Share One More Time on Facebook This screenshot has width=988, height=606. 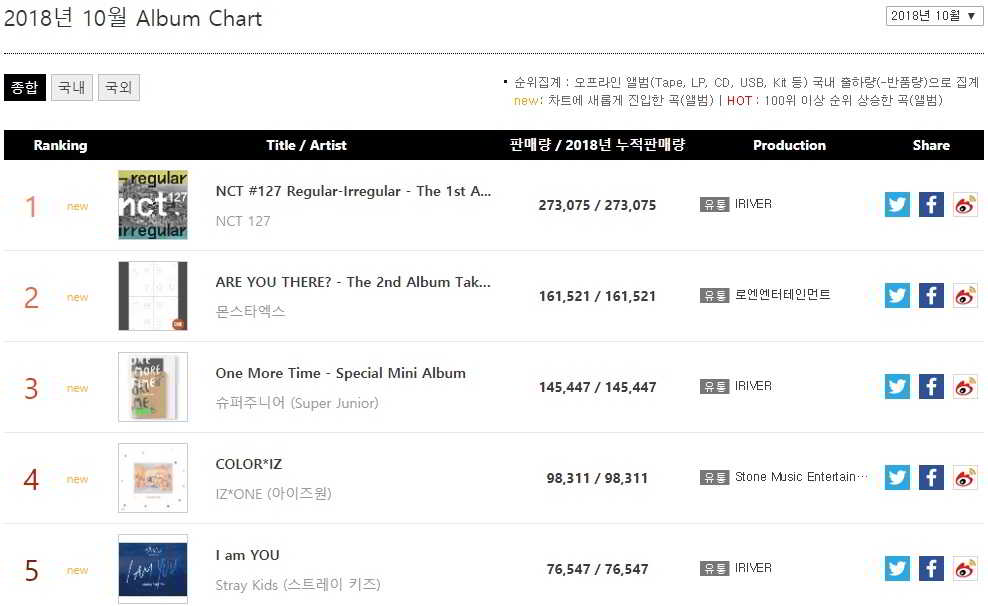point(931,387)
